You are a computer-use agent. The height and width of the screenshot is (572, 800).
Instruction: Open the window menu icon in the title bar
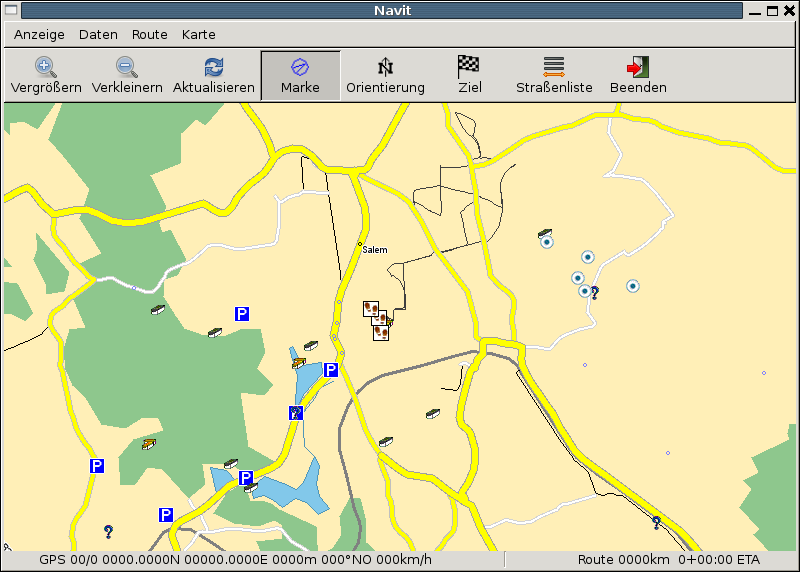pyautogui.click(x=11, y=10)
